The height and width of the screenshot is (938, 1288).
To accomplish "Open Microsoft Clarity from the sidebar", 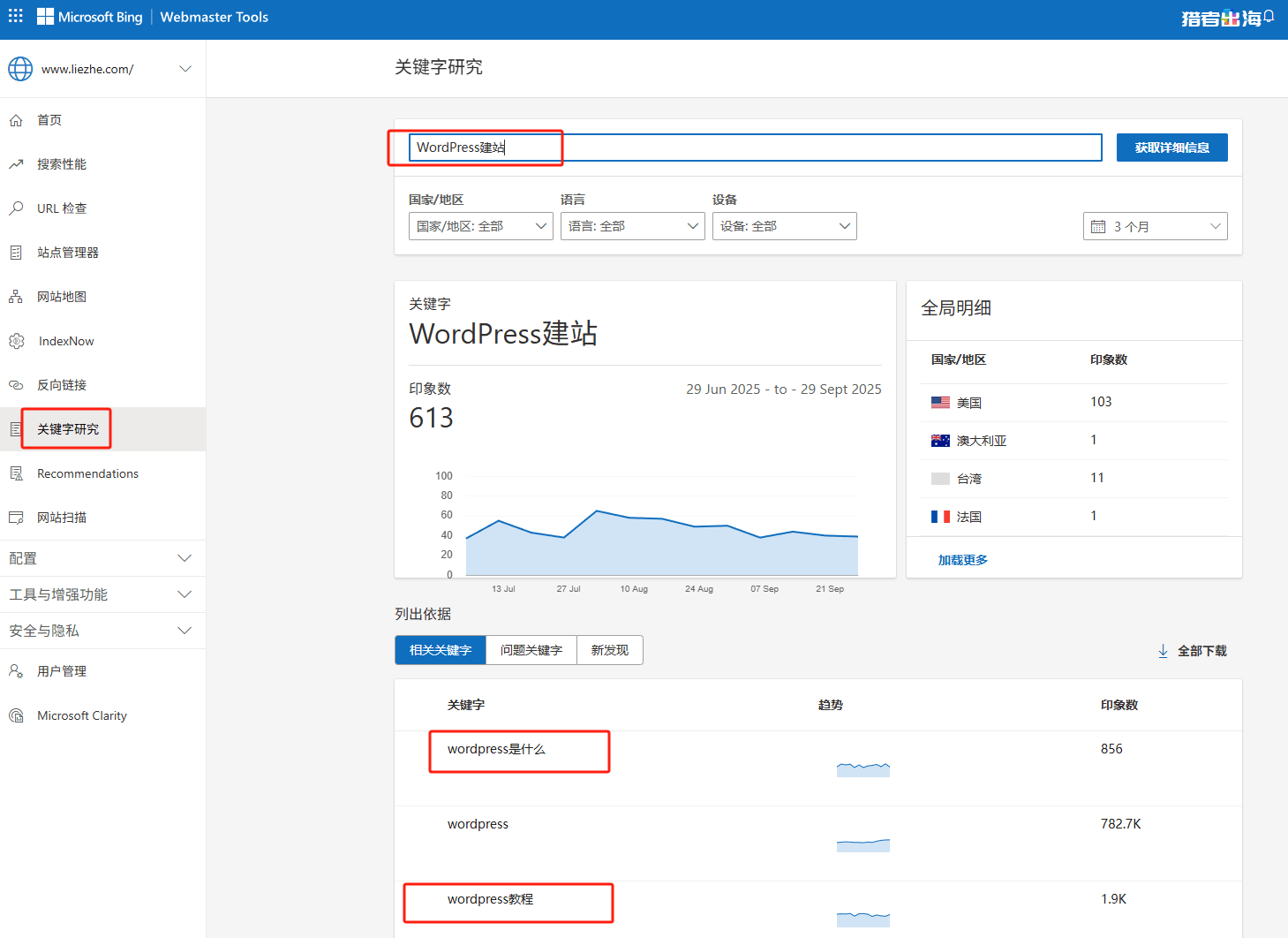I will tap(81, 715).
